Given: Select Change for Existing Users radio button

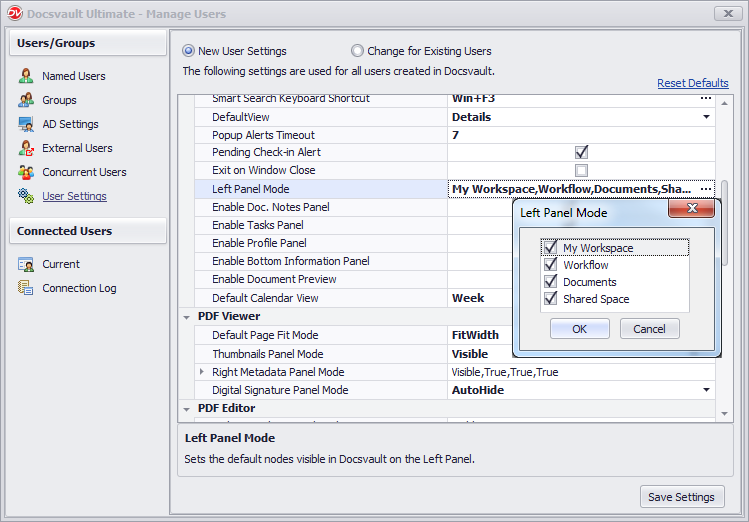Looking at the screenshot, I should click(x=358, y=51).
